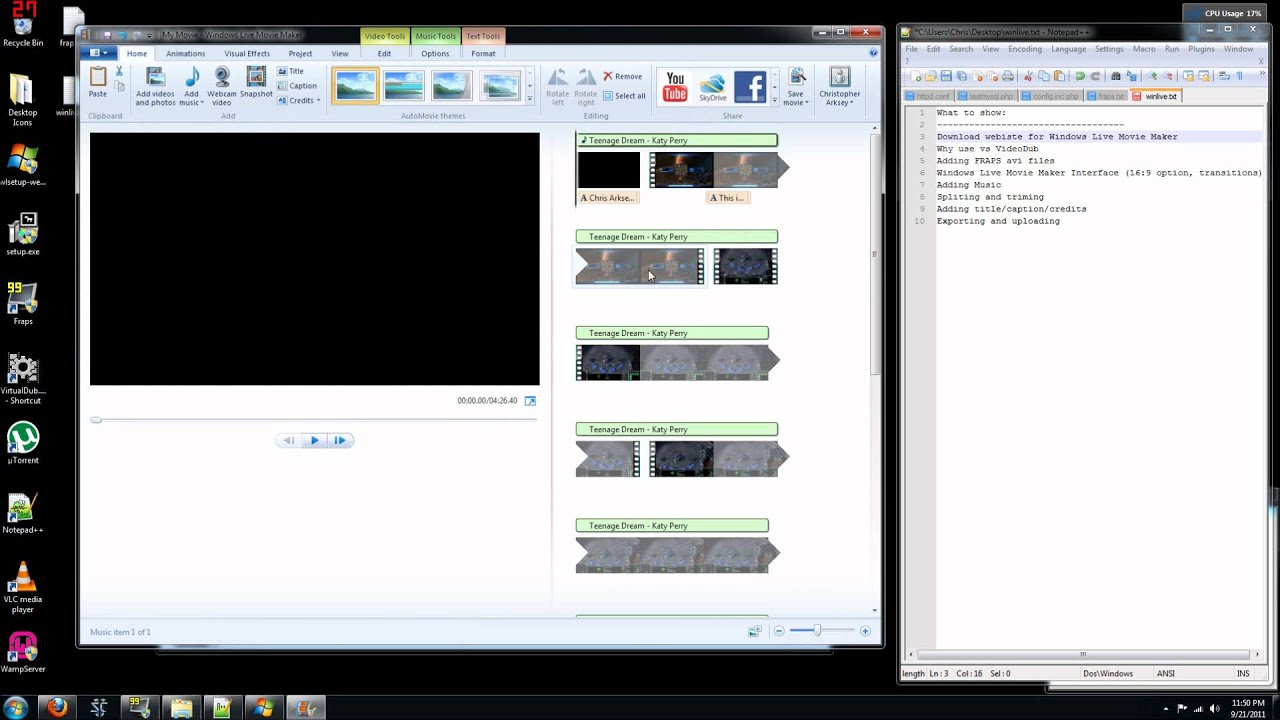
Task: Open the Save movie dropdown
Action: point(795,102)
